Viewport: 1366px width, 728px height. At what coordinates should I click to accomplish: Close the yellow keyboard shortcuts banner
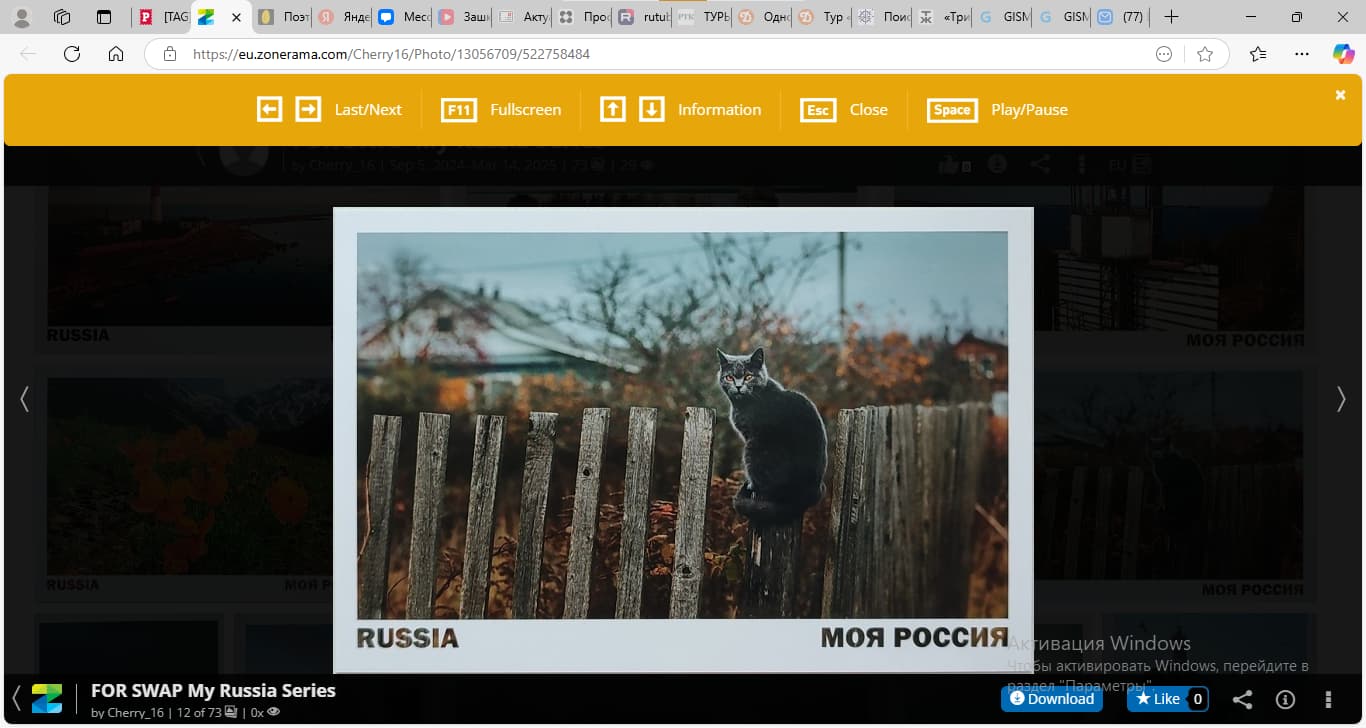coord(1340,95)
